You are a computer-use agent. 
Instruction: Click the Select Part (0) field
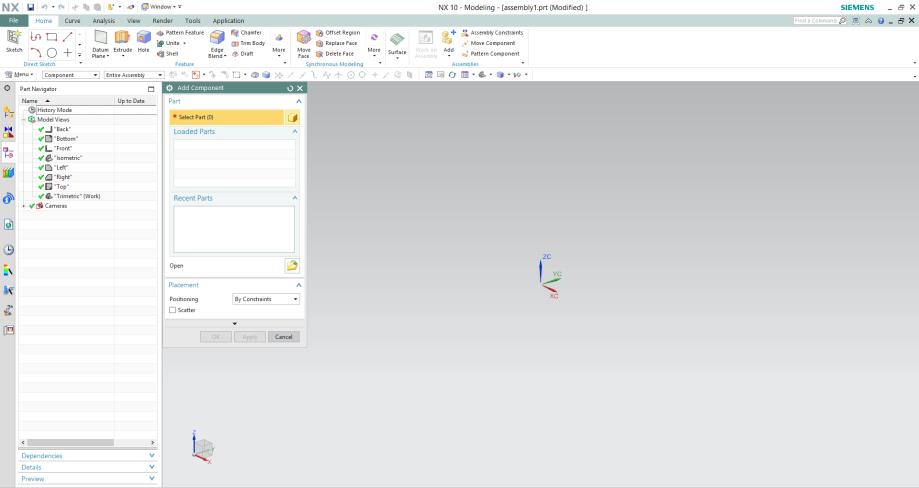point(227,117)
